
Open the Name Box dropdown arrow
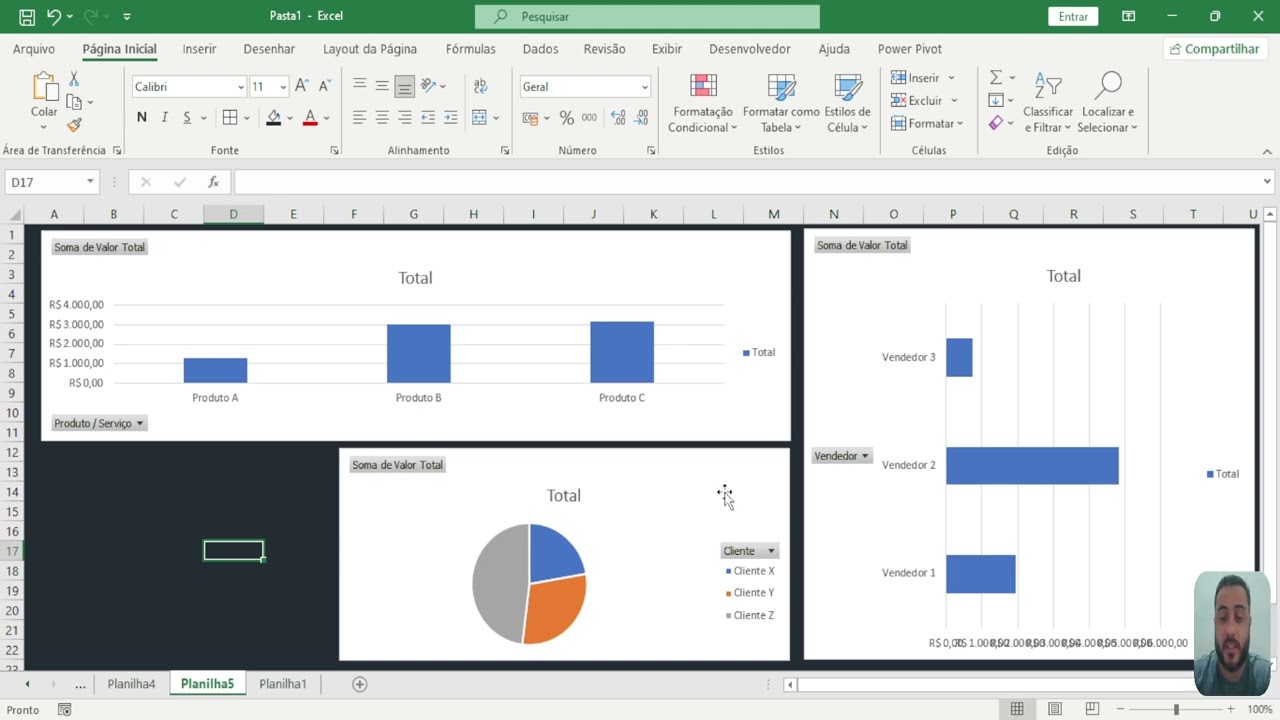coord(90,182)
